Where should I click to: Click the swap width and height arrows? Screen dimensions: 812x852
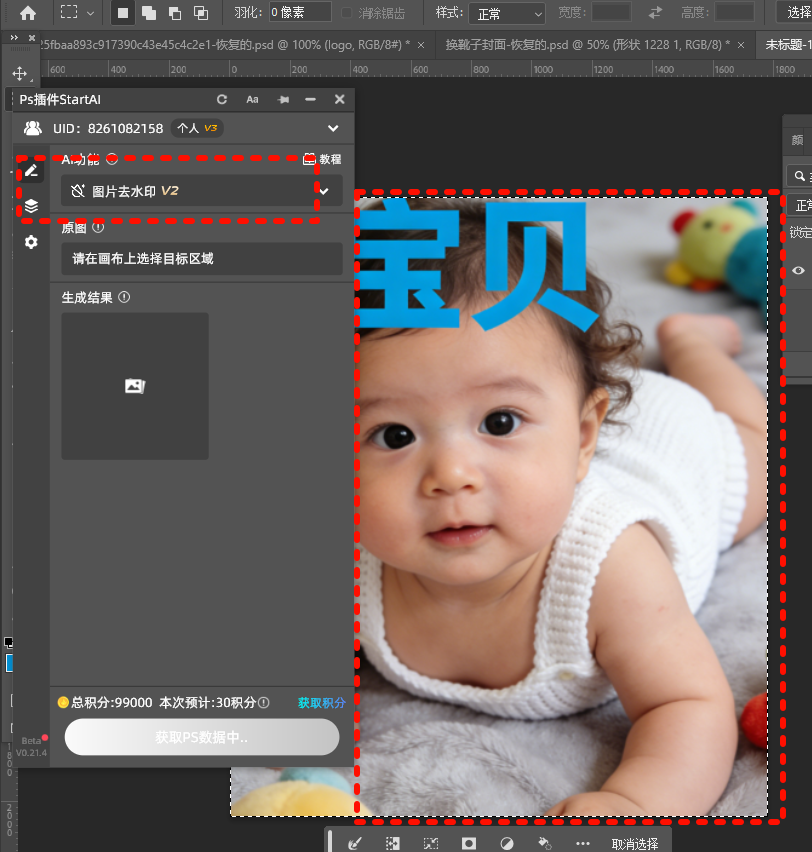[655, 13]
